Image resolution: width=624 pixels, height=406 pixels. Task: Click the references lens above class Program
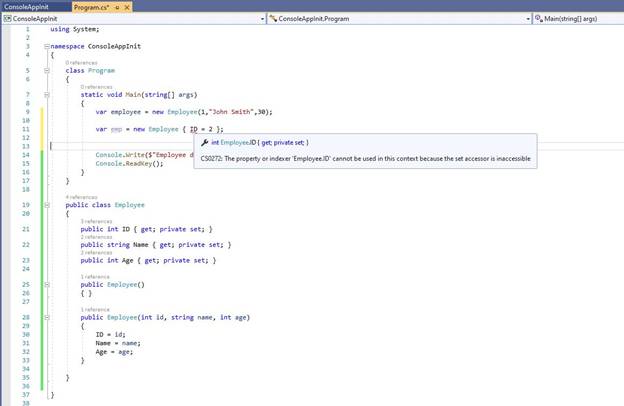pos(81,62)
